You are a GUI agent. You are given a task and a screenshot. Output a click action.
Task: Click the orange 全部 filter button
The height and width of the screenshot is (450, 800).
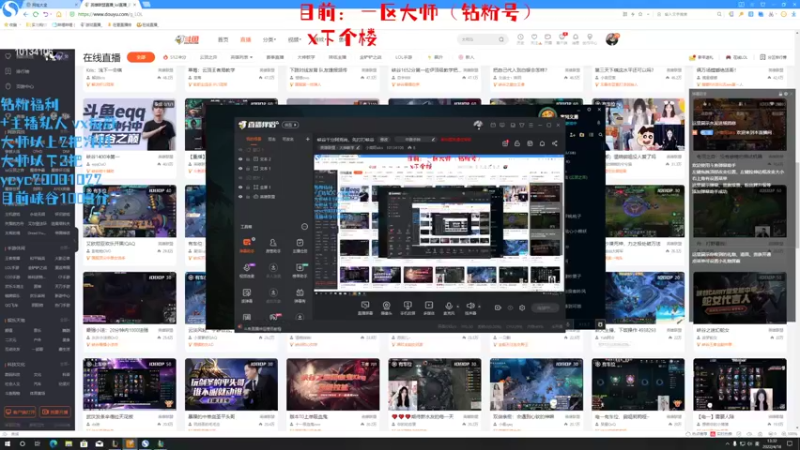click(141, 57)
